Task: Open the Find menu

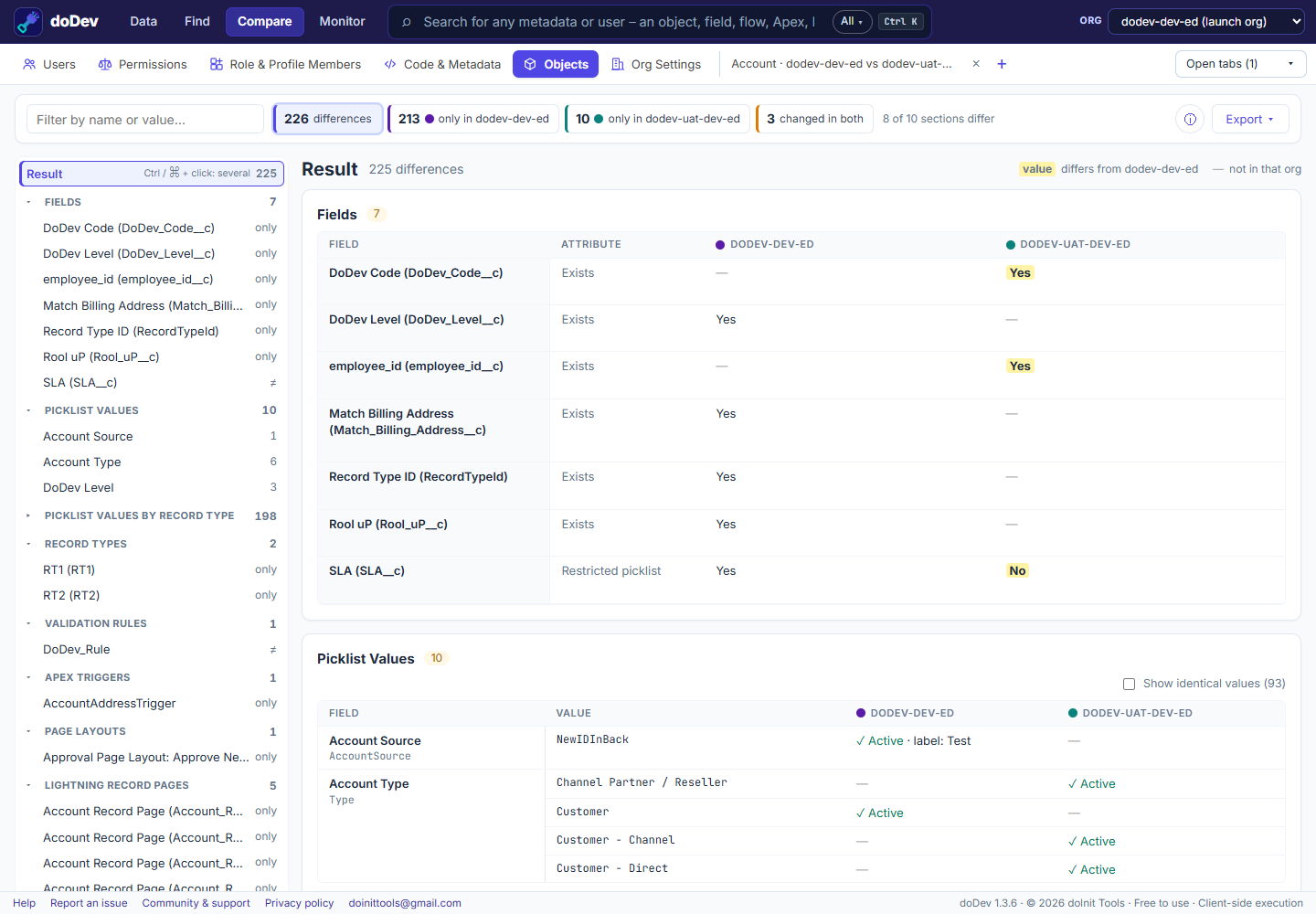Action: 197,22
